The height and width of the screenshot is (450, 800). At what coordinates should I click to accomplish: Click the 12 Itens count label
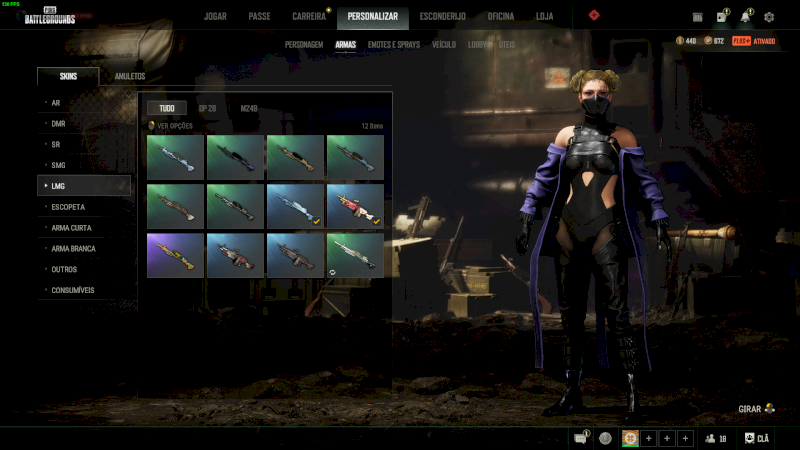coord(372,126)
